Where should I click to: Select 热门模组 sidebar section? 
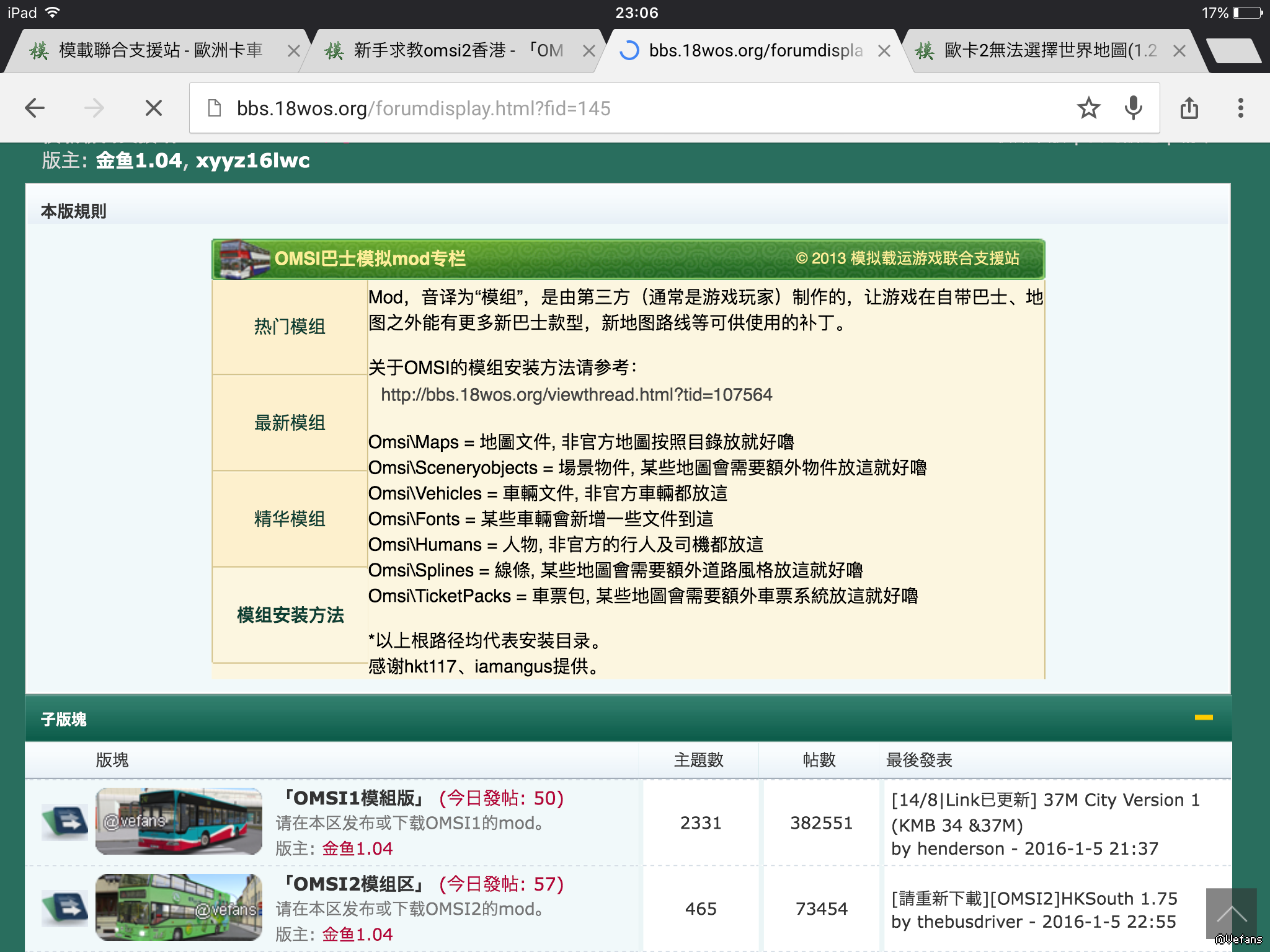[x=290, y=327]
